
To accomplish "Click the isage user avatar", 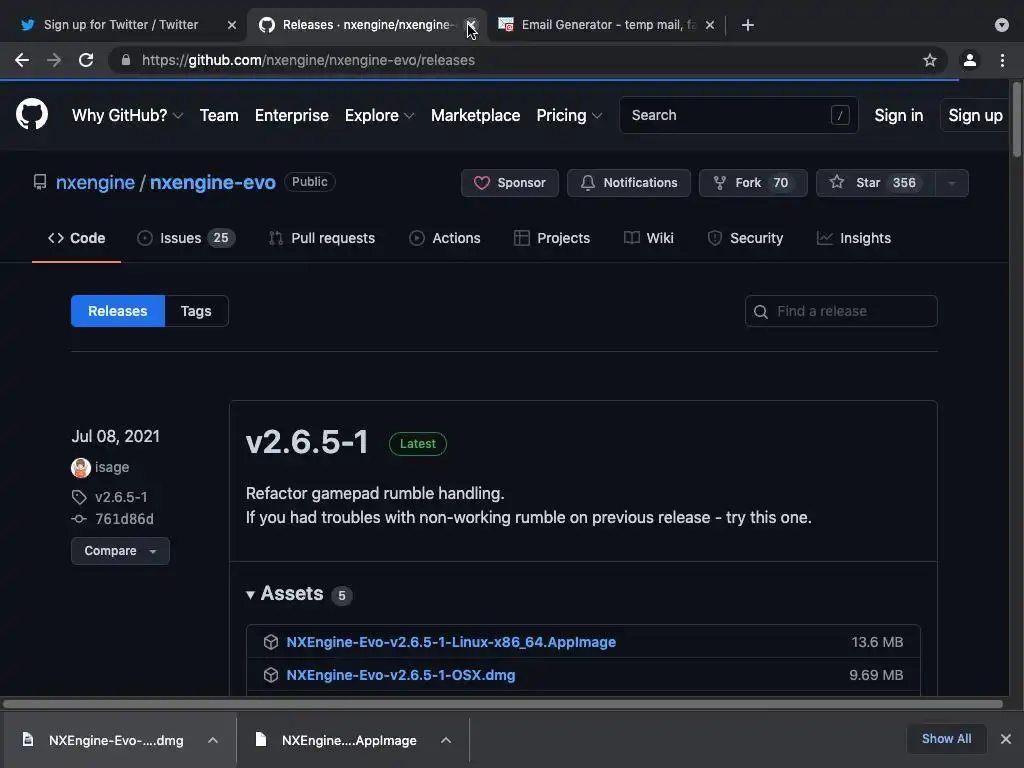I will click(x=80, y=468).
